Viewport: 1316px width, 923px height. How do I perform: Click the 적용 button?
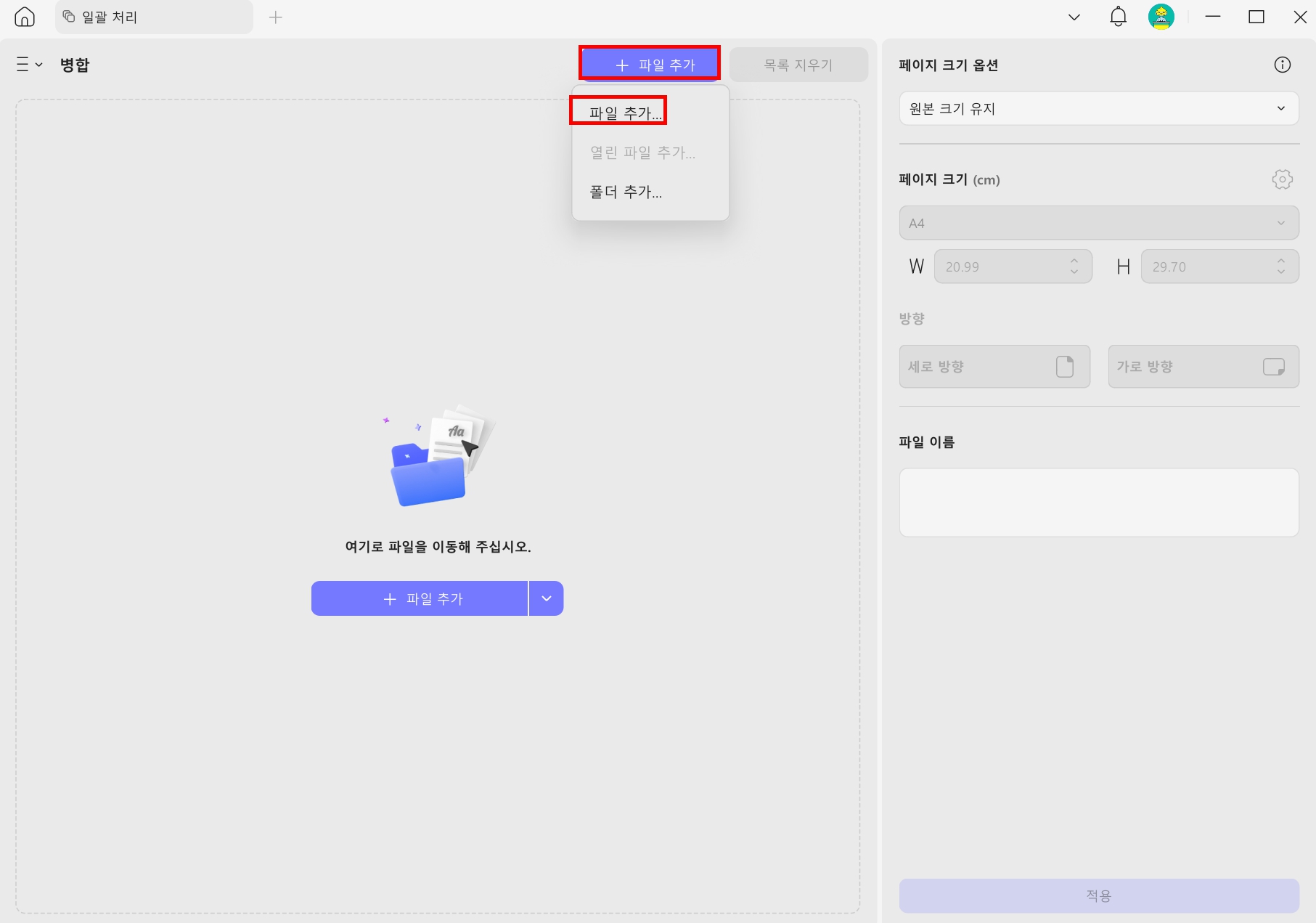coord(1099,895)
